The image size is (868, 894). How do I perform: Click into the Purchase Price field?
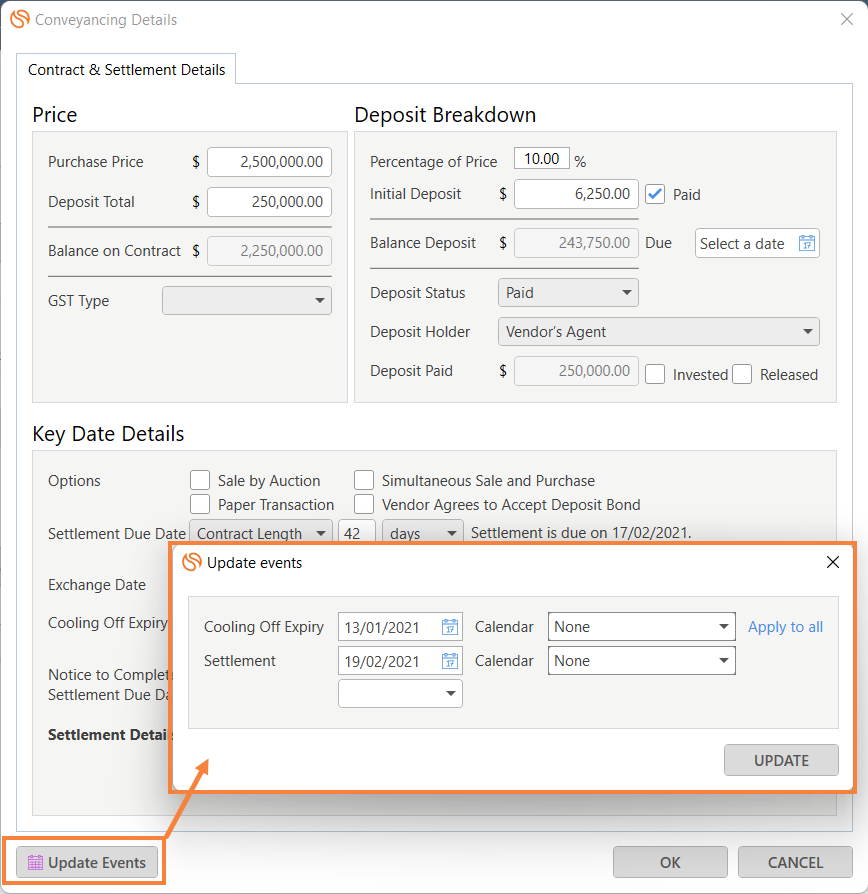[x=269, y=162]
